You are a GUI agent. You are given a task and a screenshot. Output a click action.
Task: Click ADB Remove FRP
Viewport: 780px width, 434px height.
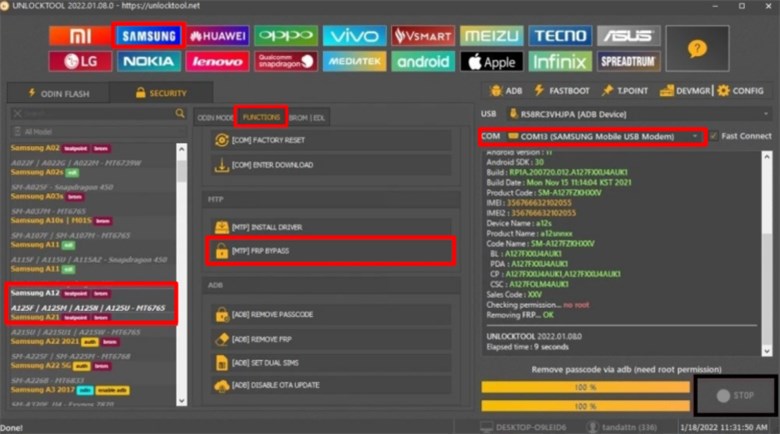point(332,339)
